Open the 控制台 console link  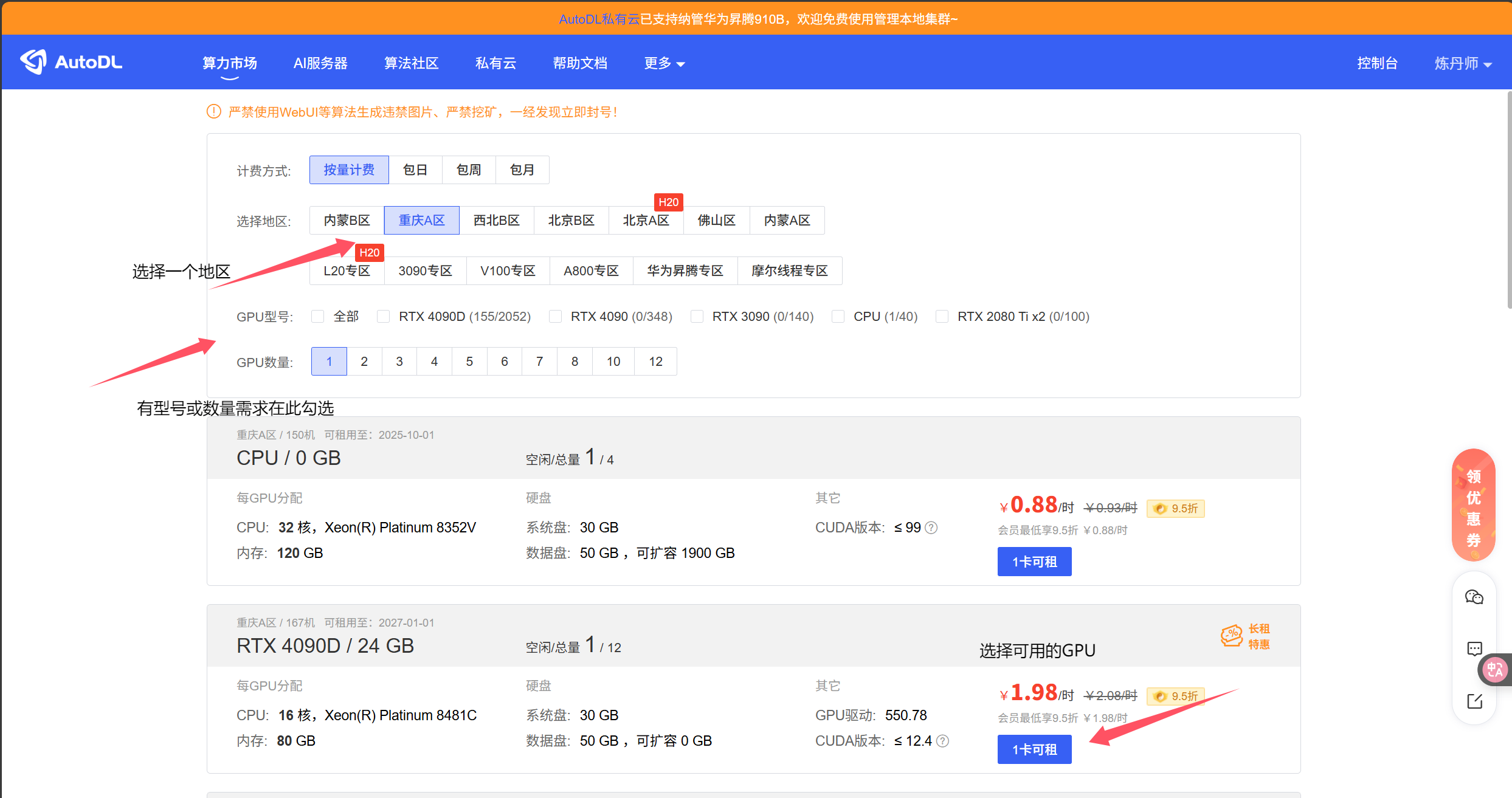click(1377, 63)
